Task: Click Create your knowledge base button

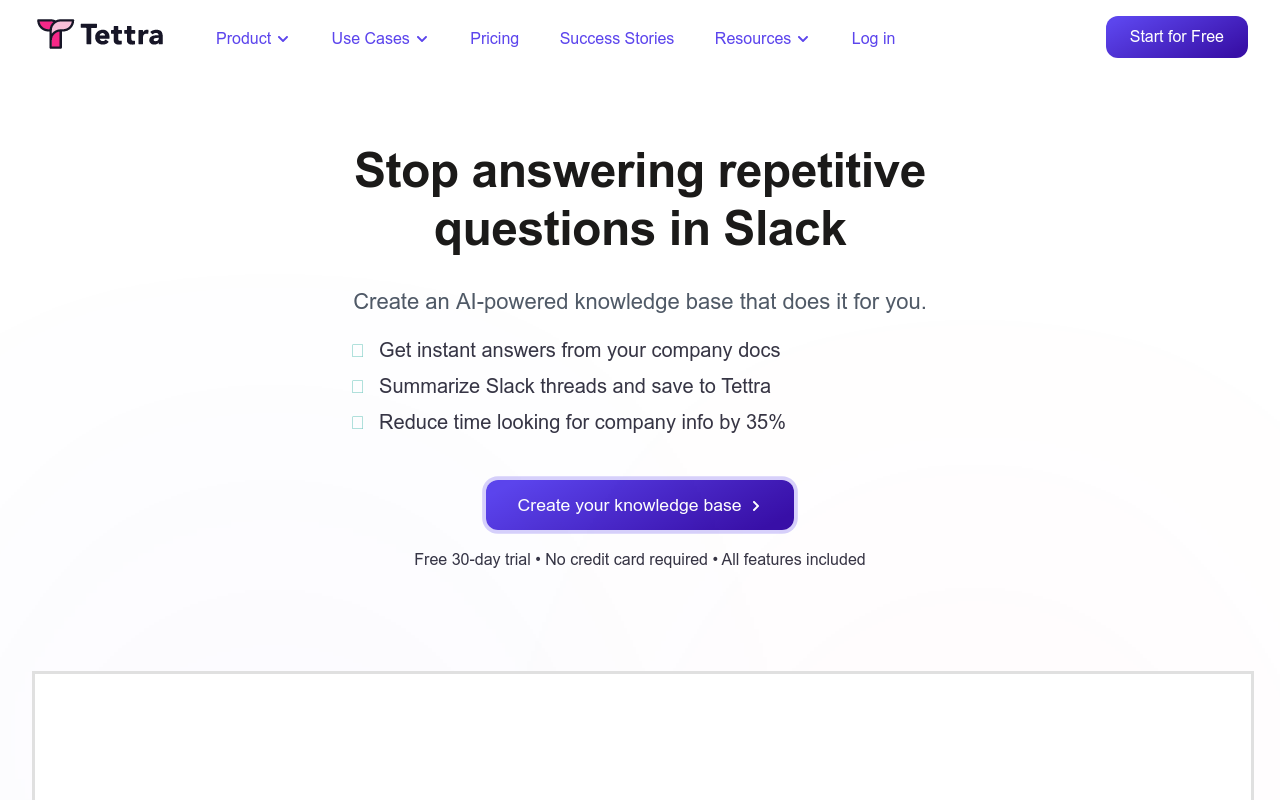Action: (x=640, y=505)
